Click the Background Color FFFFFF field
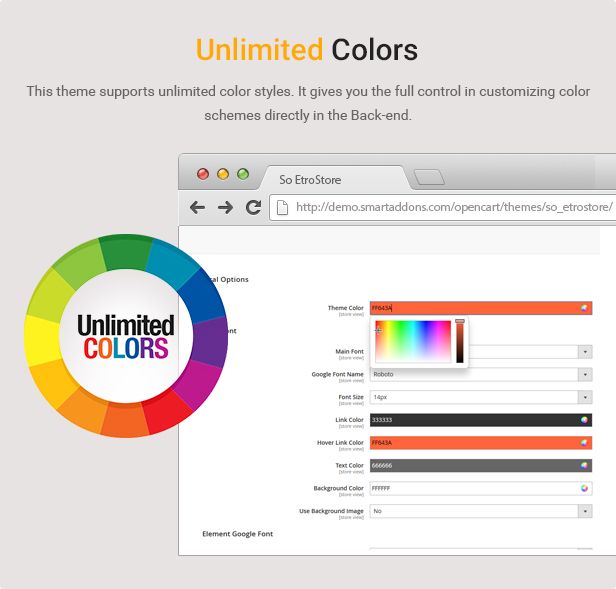 [x=470, y=488]
